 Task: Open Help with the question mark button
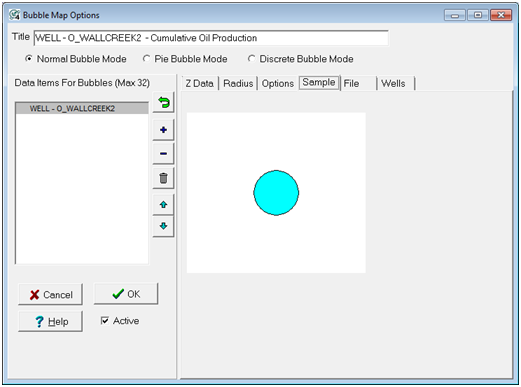tap(50, 321)
